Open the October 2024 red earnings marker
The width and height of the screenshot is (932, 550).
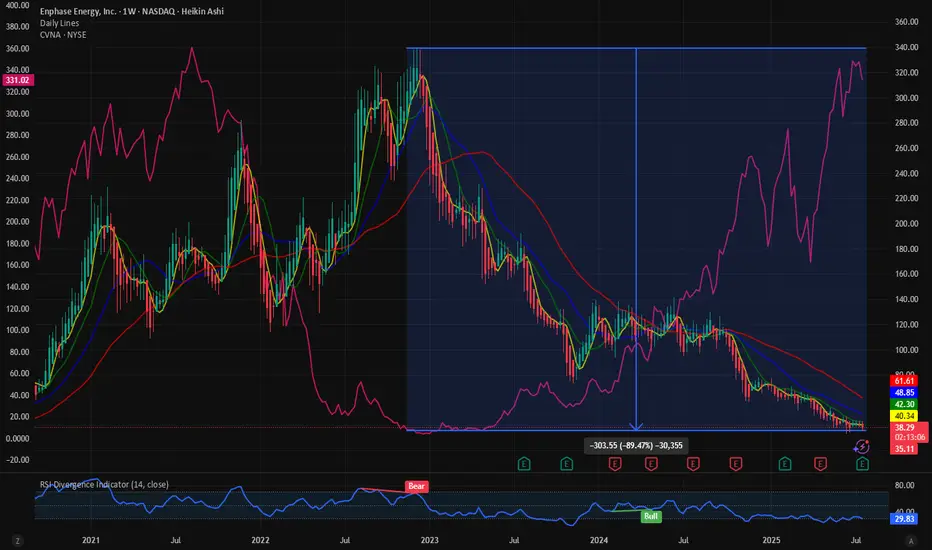point(735,464)
